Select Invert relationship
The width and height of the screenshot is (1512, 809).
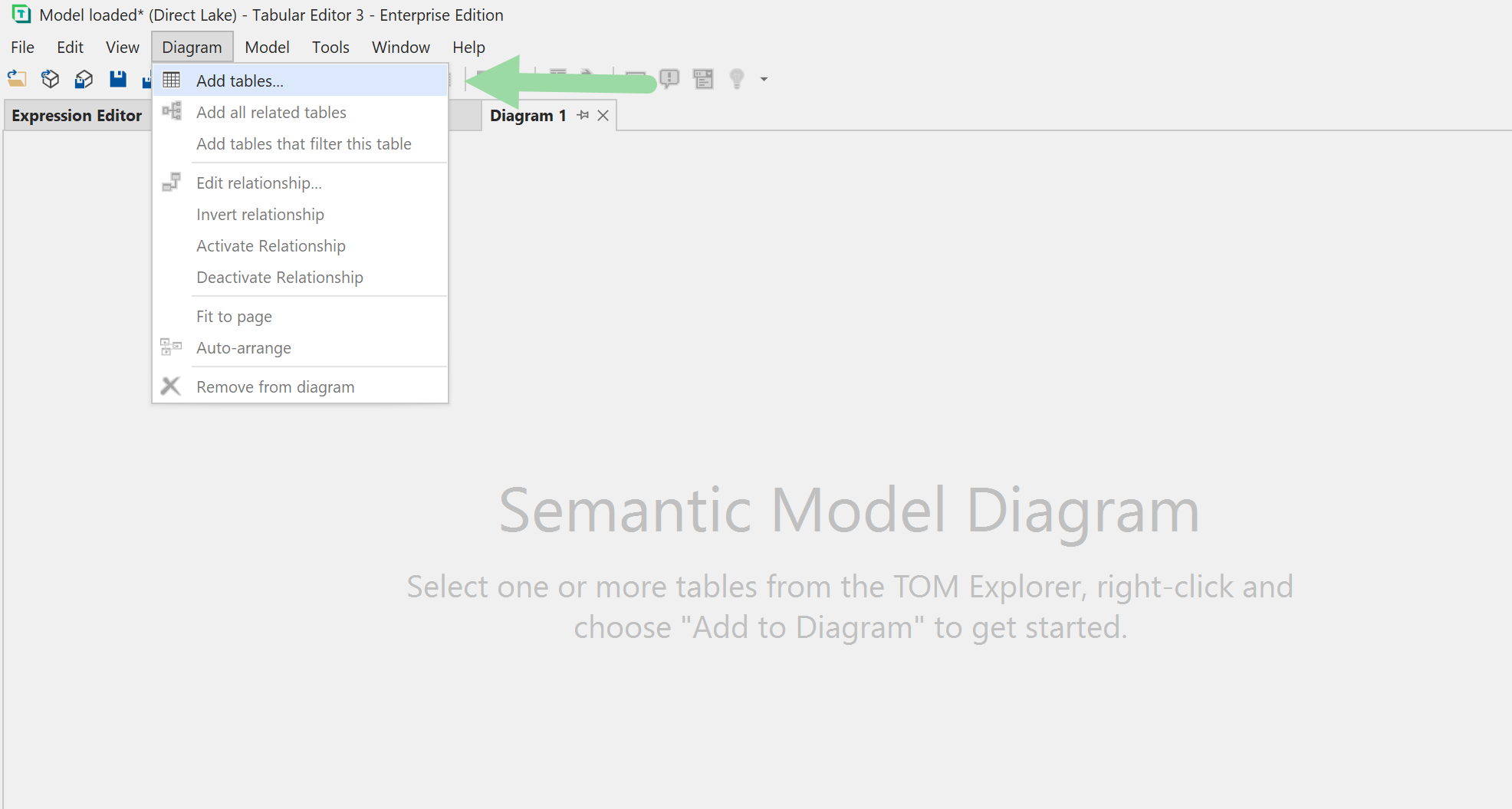pos(259,214)
